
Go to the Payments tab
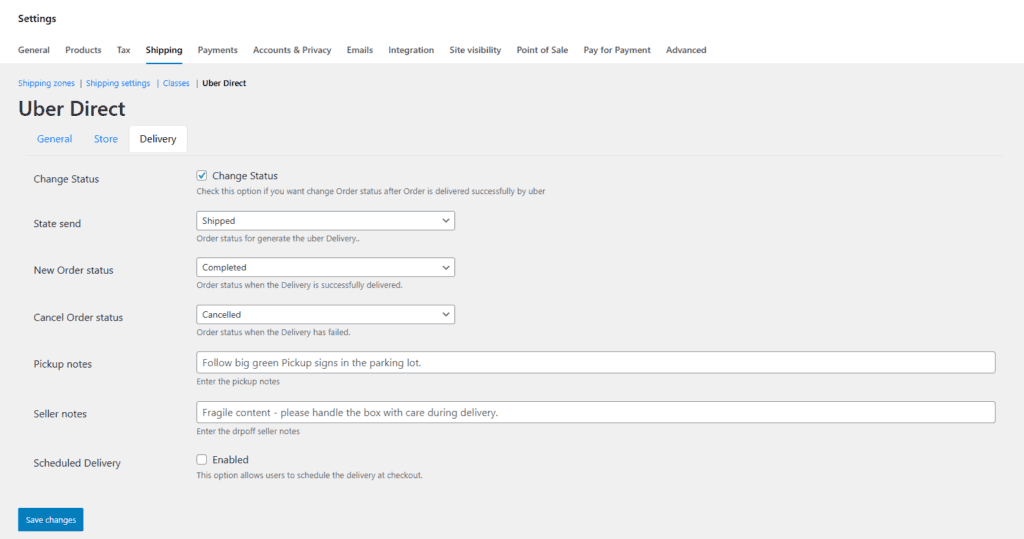click(217, 50)
